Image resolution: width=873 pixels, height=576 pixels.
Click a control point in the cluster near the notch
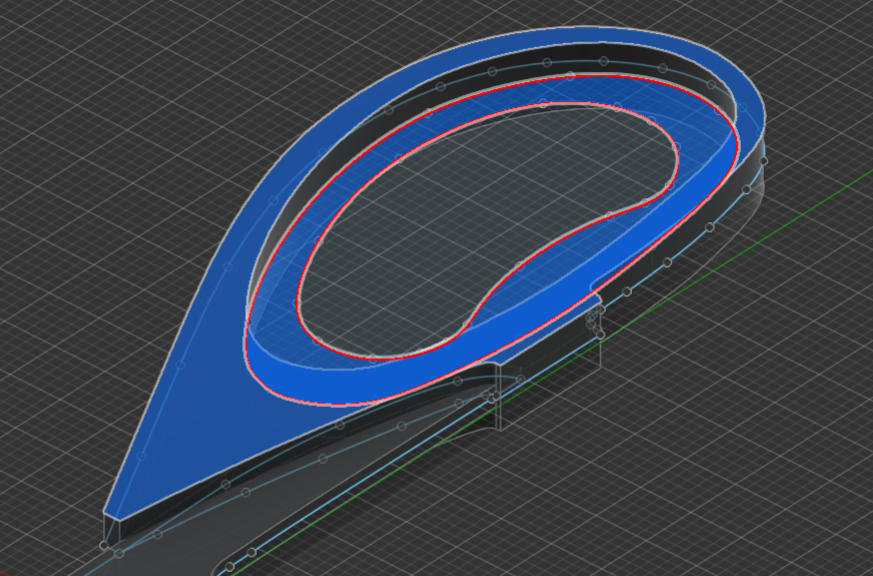[592, 320]
